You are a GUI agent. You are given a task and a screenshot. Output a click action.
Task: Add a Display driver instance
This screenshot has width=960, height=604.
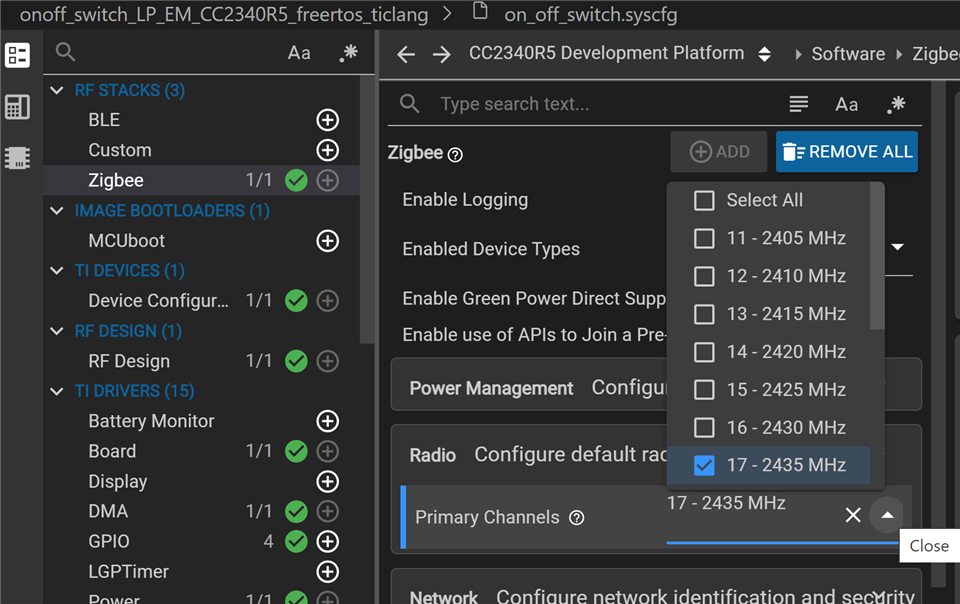(328, 482)
